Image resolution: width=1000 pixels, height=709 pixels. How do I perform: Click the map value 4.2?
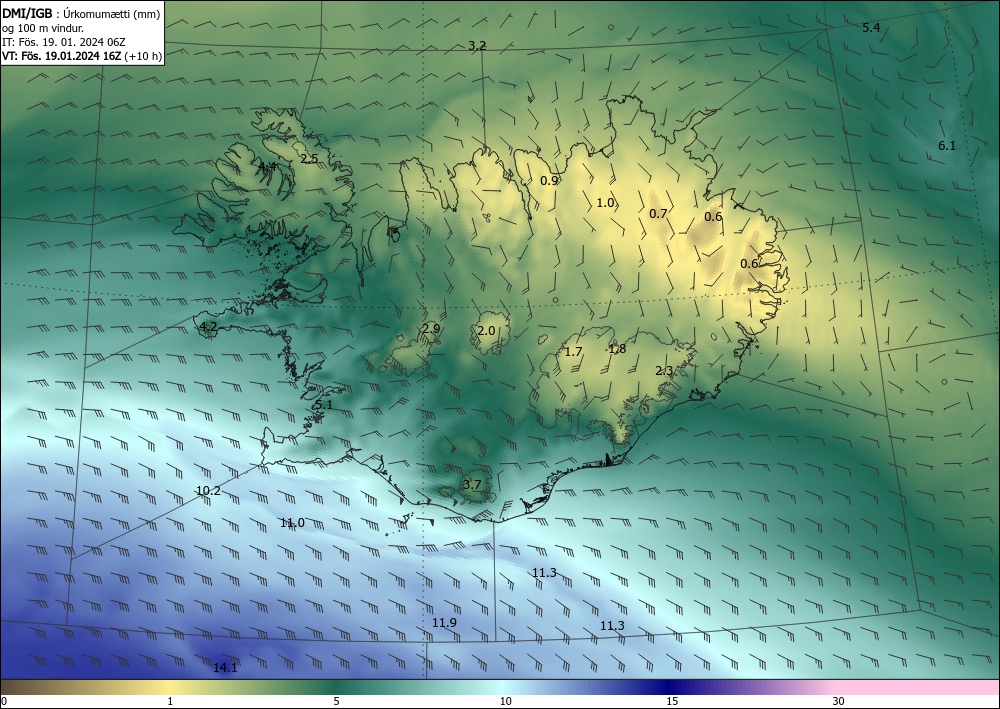pyautogui.click(x=209, y=327)
